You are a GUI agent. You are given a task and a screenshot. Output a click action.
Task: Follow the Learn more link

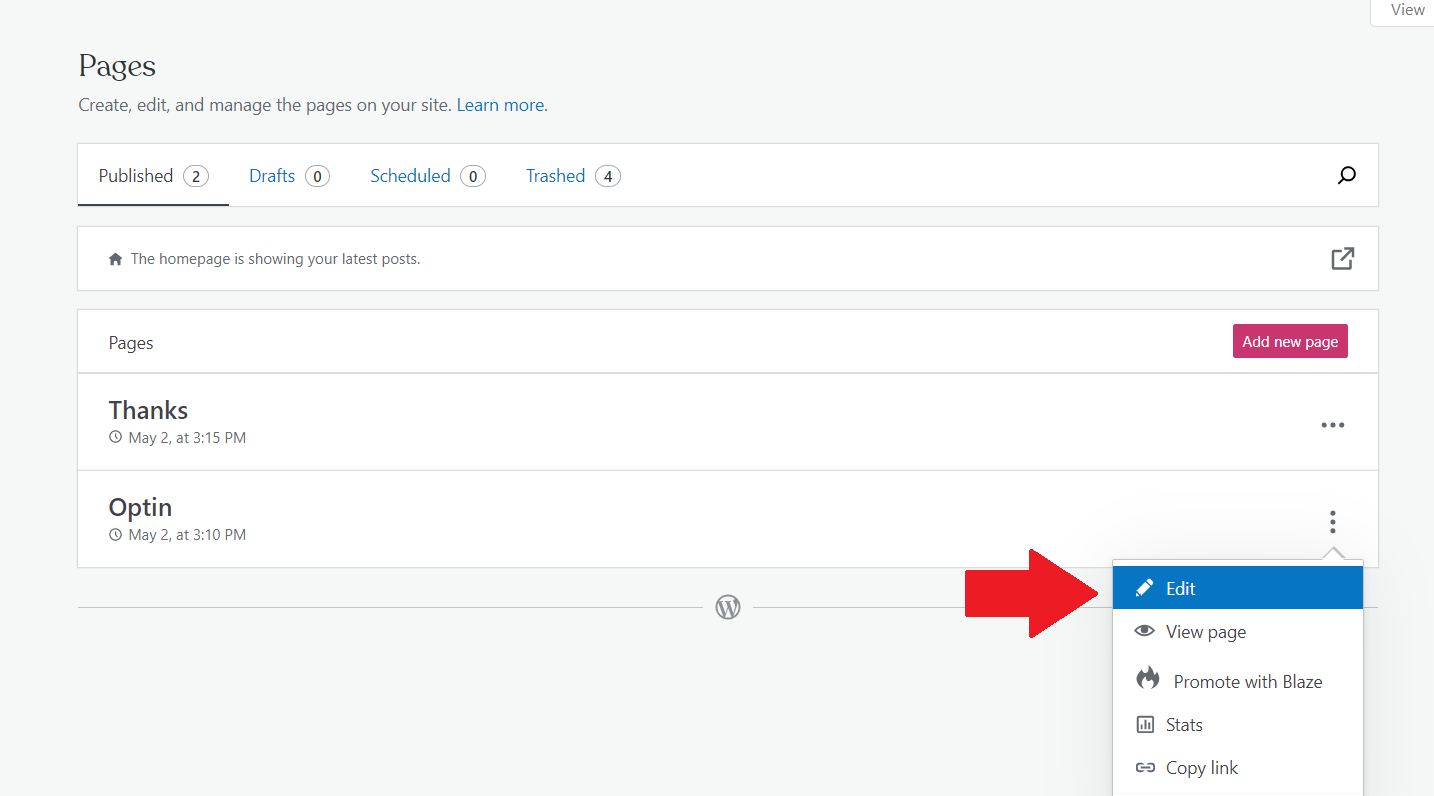click(501, 105)
